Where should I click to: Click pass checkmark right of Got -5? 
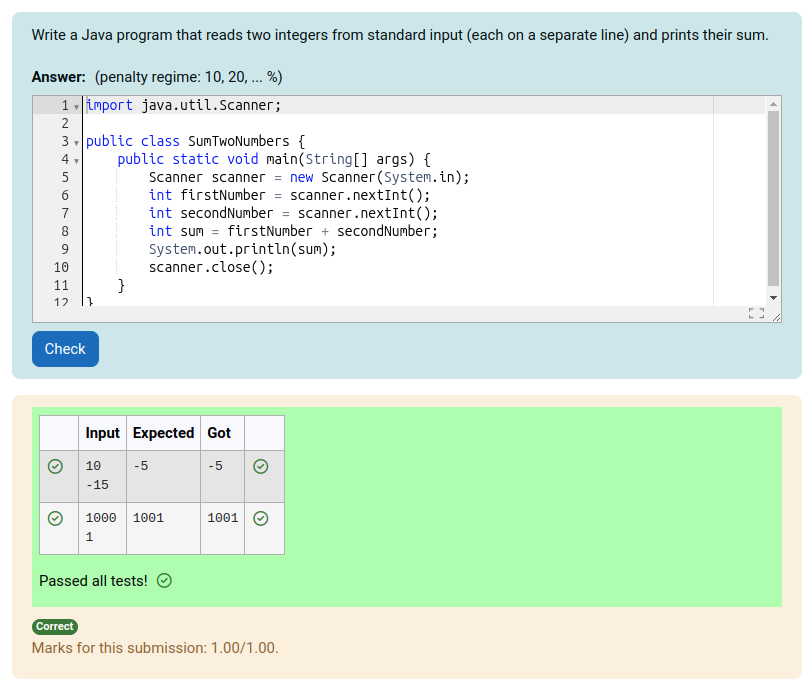pyautogui.click(x=261, y=467)
